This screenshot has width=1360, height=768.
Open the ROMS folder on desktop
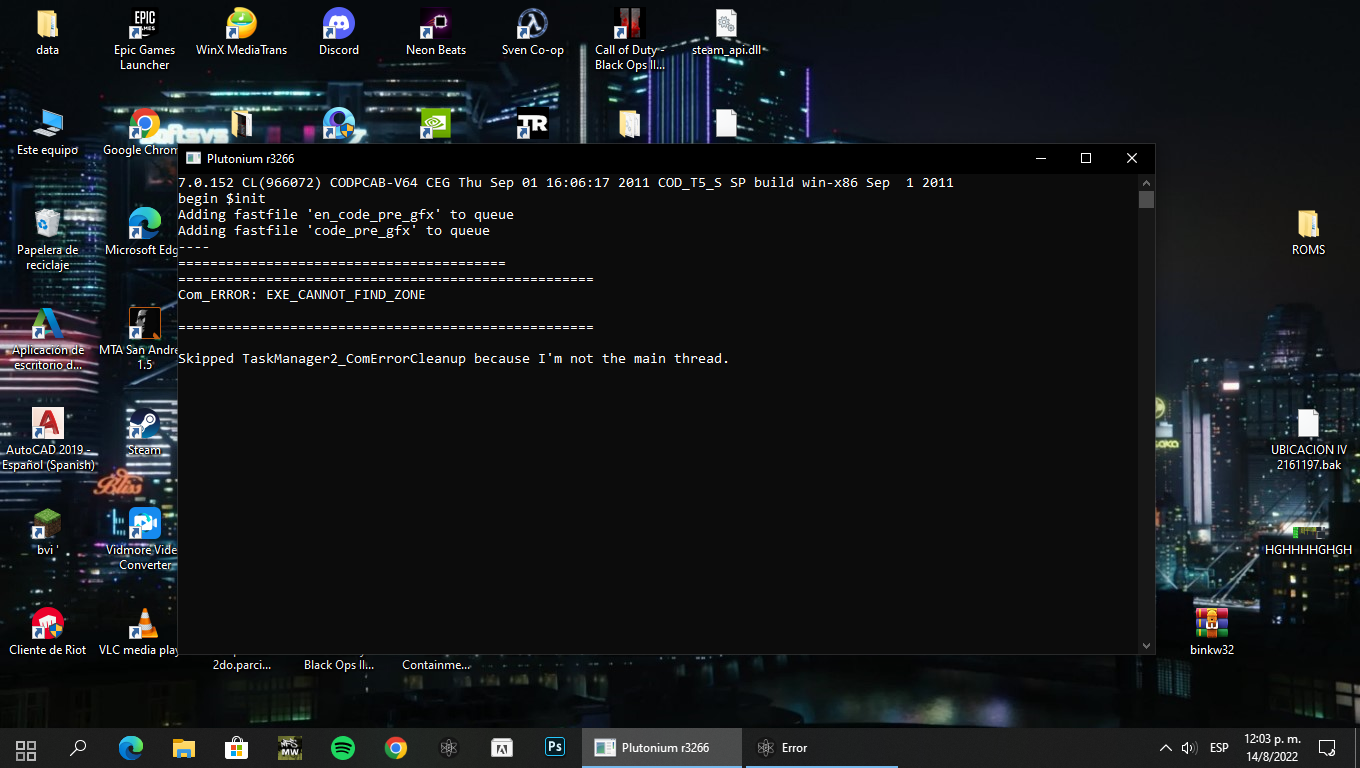pyautogui.click(x=1308, y=232)
